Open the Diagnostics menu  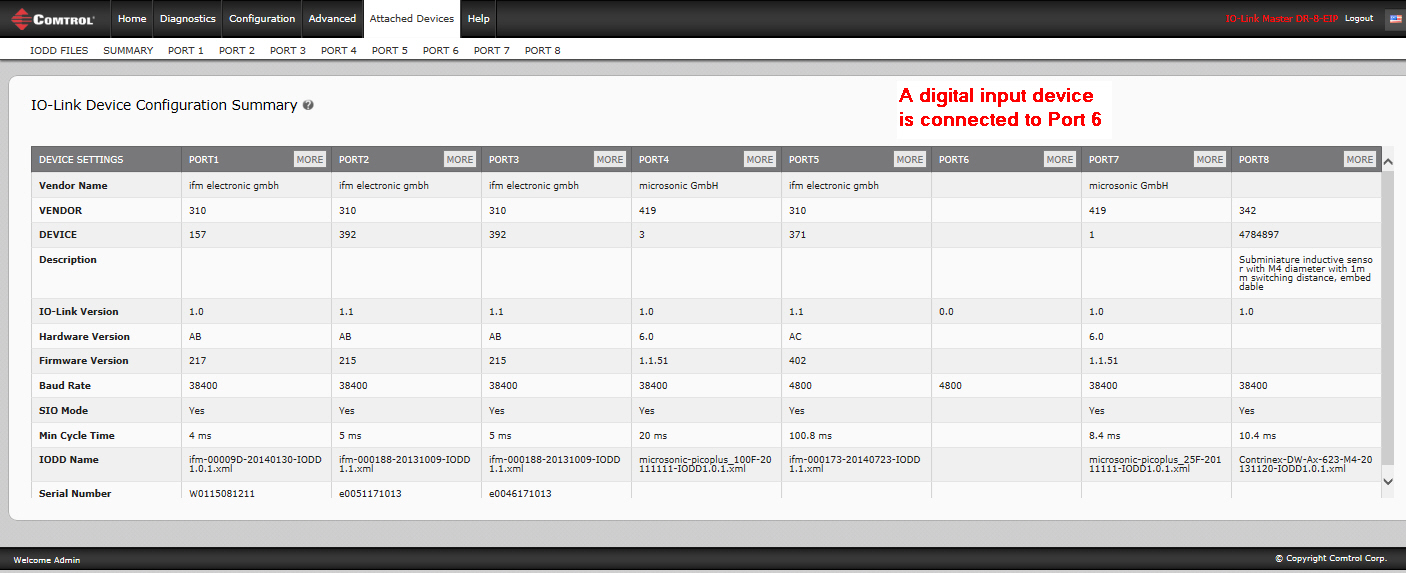[x=187, y=18]
